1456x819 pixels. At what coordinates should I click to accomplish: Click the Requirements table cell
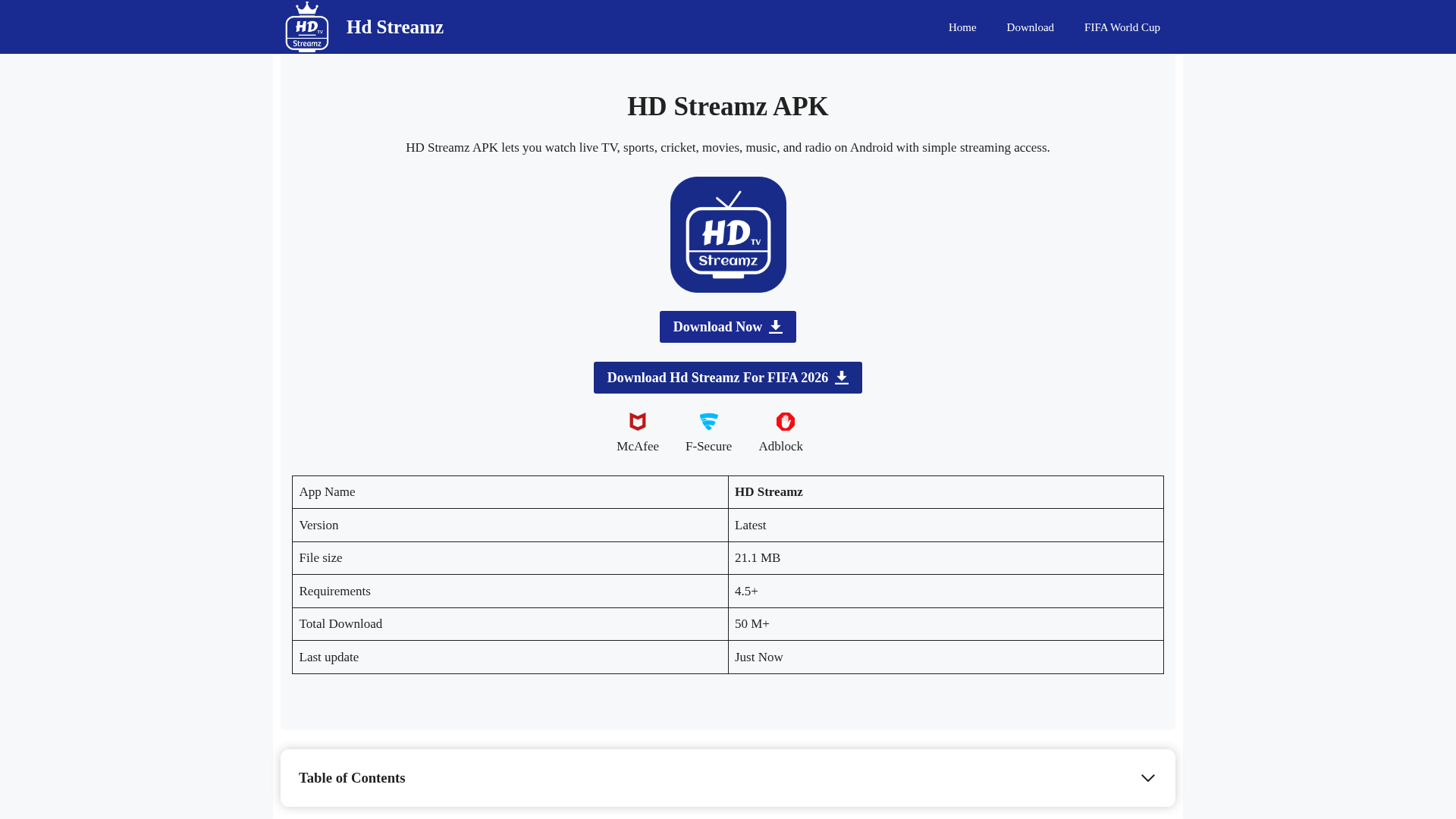click(510, 591)
